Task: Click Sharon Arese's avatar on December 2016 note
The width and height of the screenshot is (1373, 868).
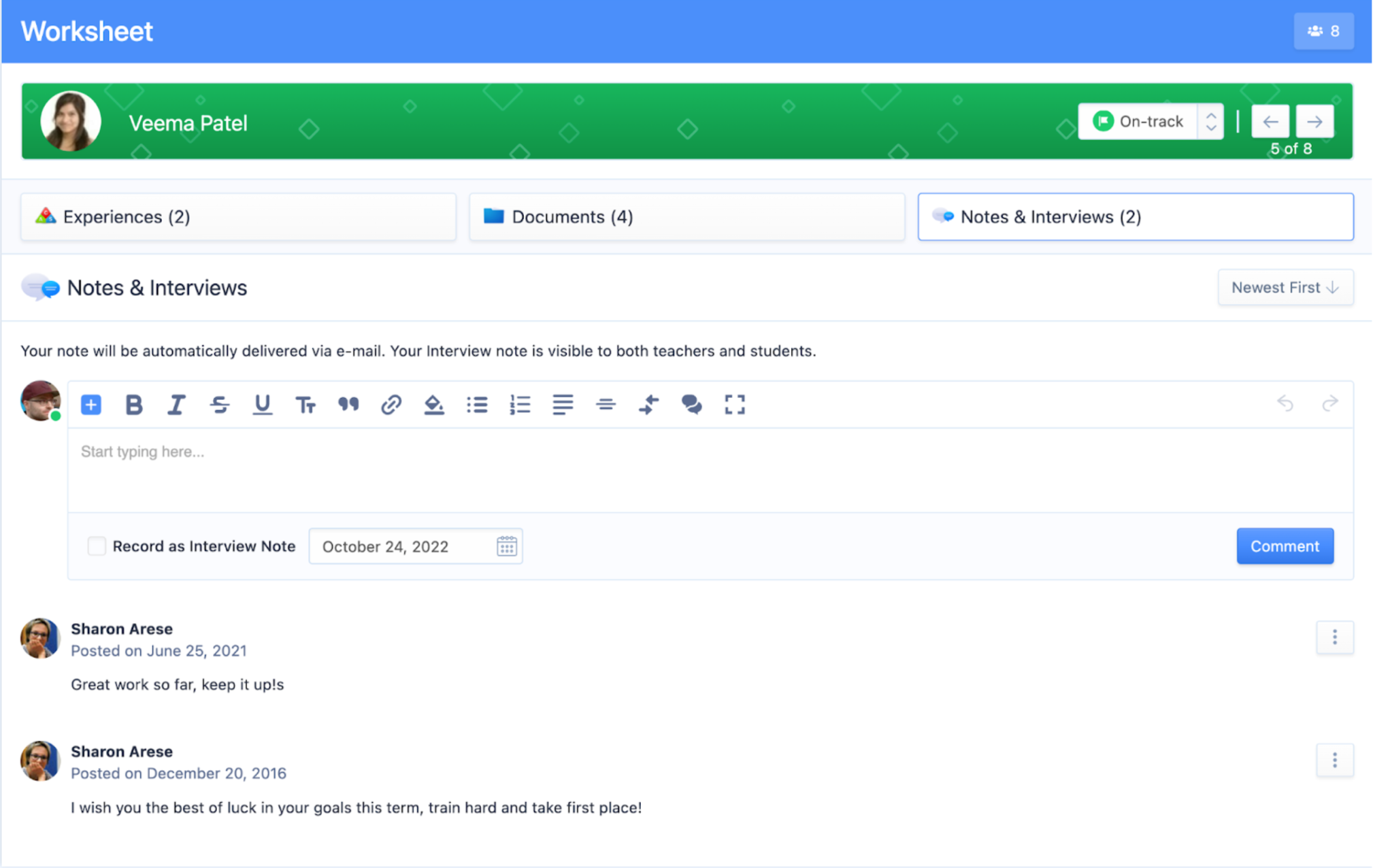Action: [40, 761]
